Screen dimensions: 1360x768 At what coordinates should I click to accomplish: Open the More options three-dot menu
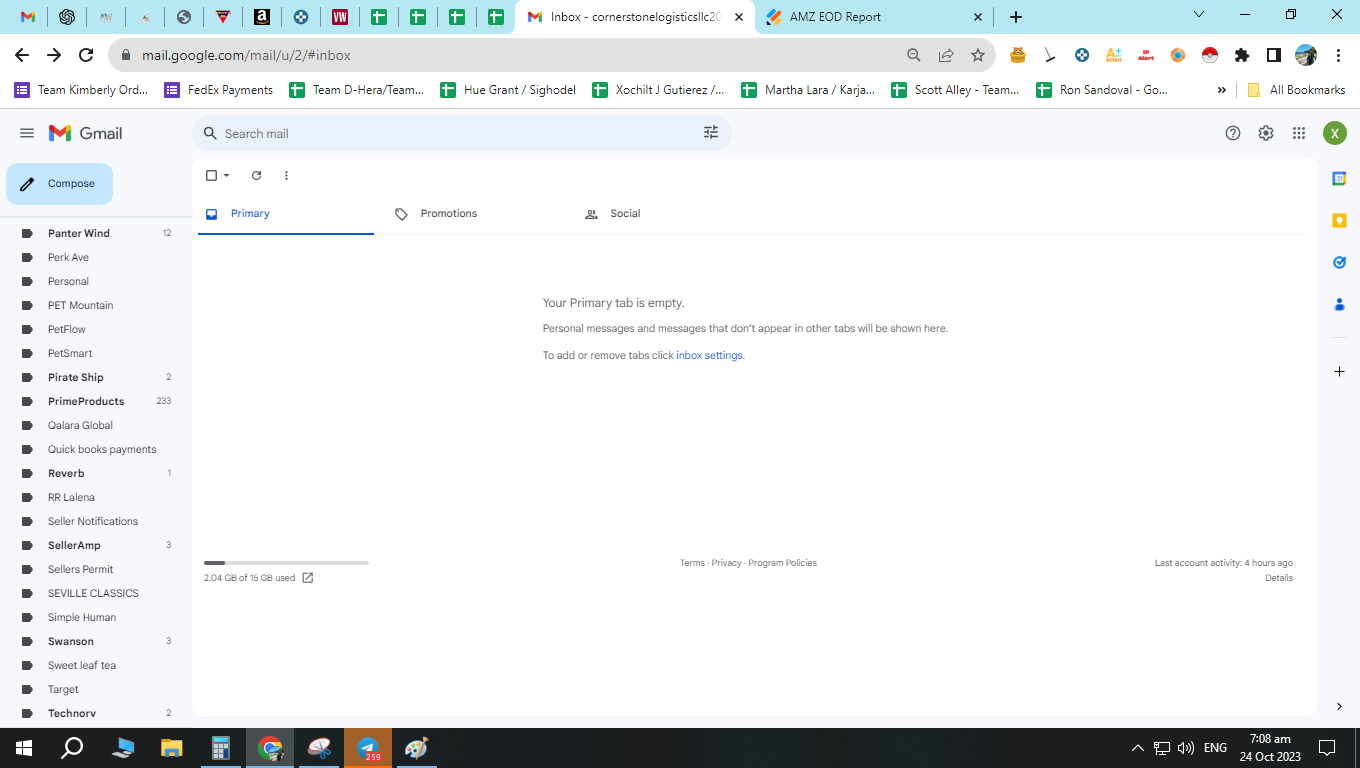(286, 175)
